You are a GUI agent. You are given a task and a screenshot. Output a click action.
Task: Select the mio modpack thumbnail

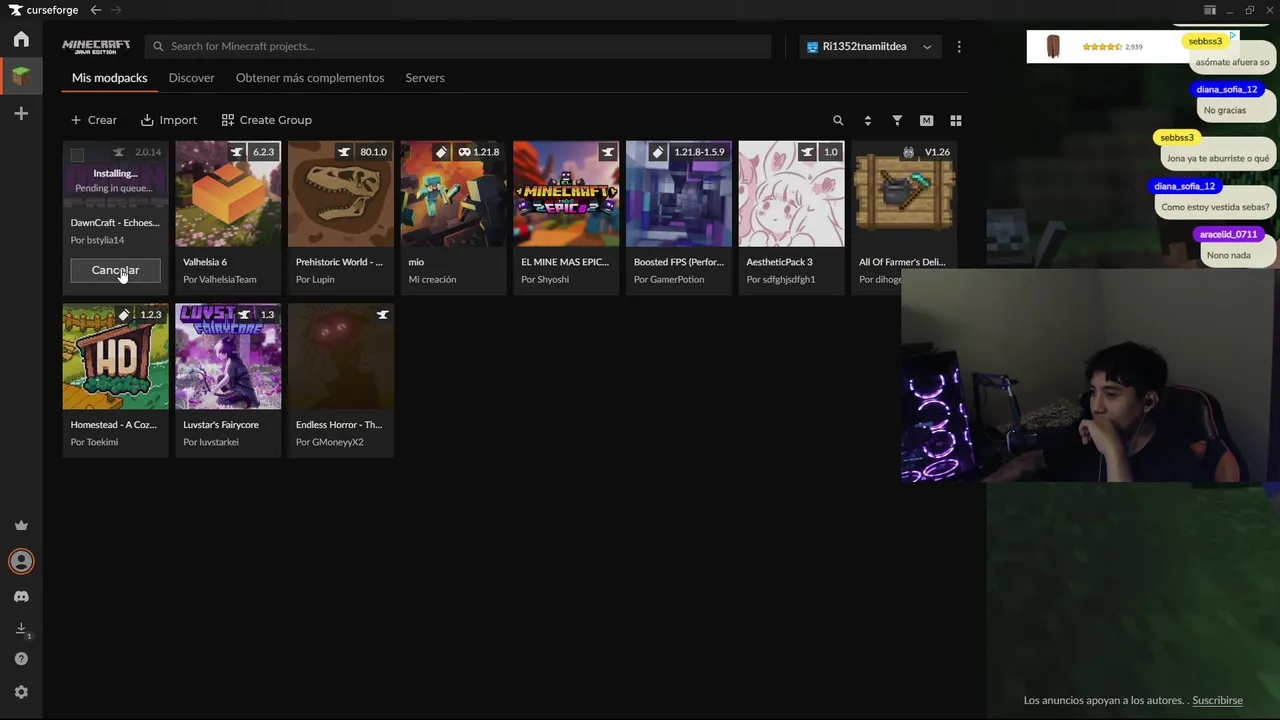[x=453, y=194]
